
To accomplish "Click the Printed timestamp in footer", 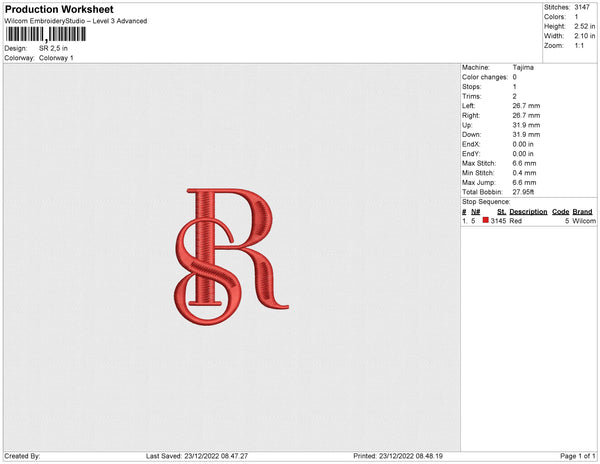I will click(398, 456).
